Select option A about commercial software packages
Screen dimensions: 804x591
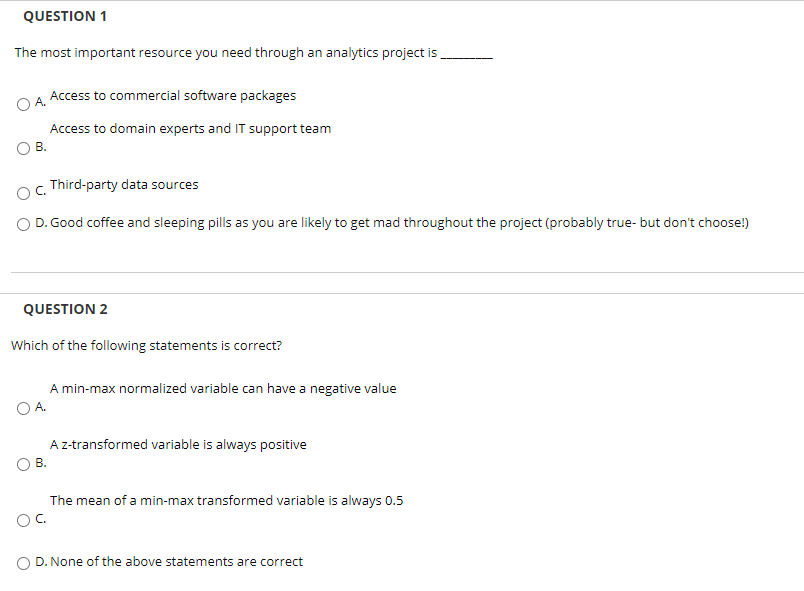click(22, 103)
